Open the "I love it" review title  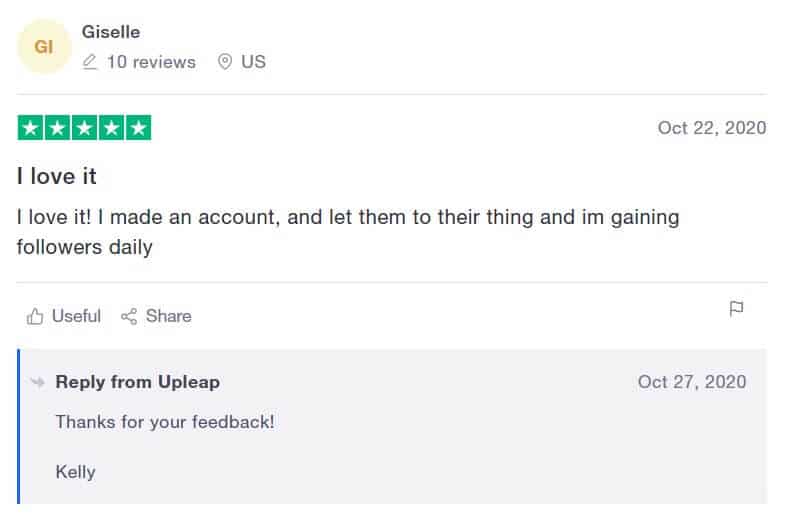click(x=56, y=176)
